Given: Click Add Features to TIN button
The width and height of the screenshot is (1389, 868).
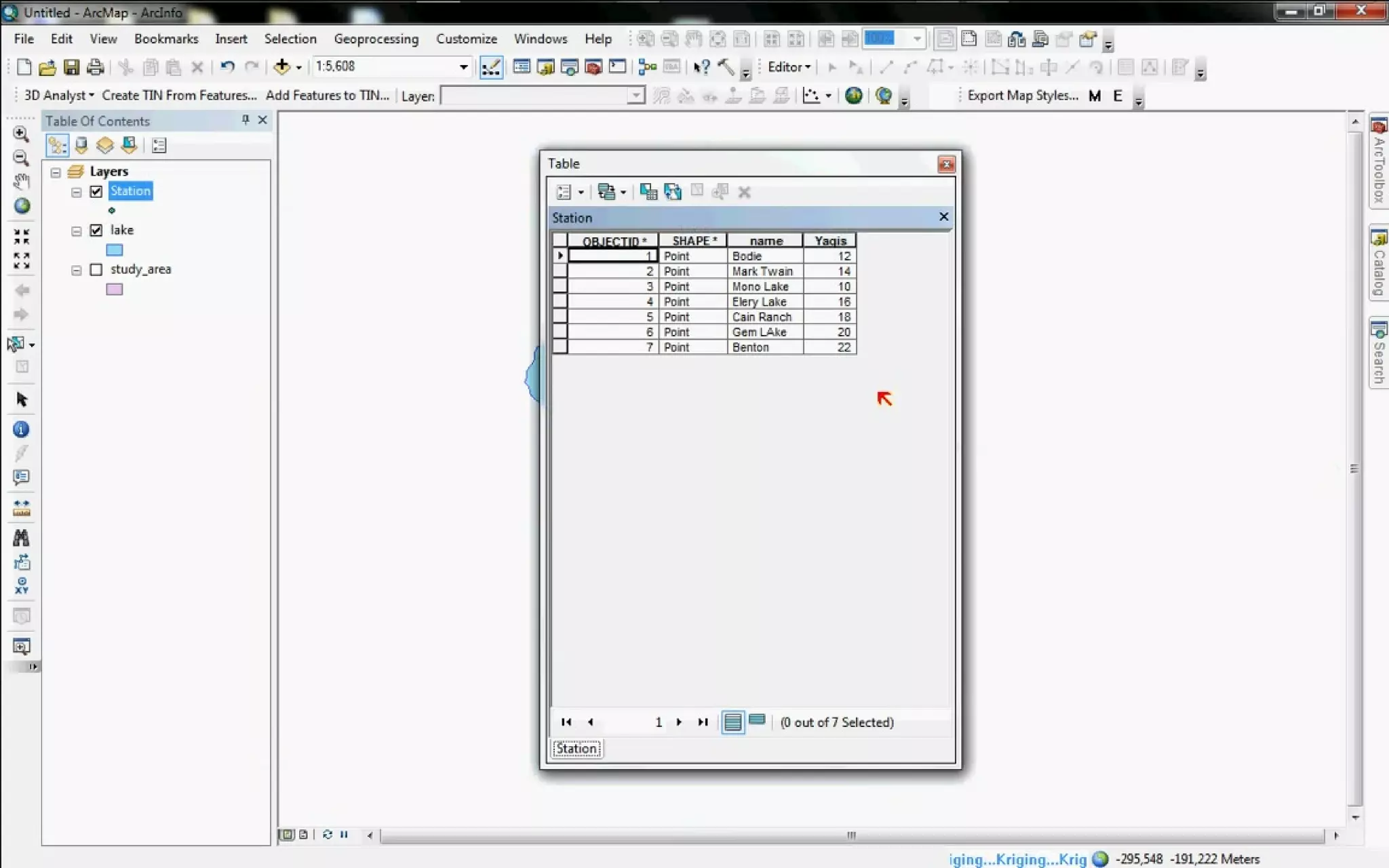Looking at the screenshot, I should tap(327, 96).
